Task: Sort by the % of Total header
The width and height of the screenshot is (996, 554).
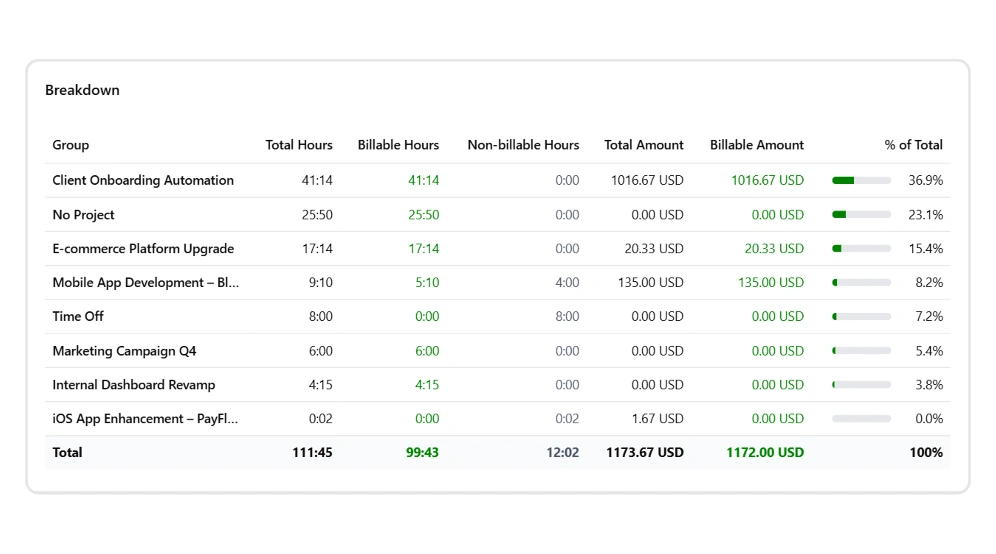Action: (x=913, y=145)
